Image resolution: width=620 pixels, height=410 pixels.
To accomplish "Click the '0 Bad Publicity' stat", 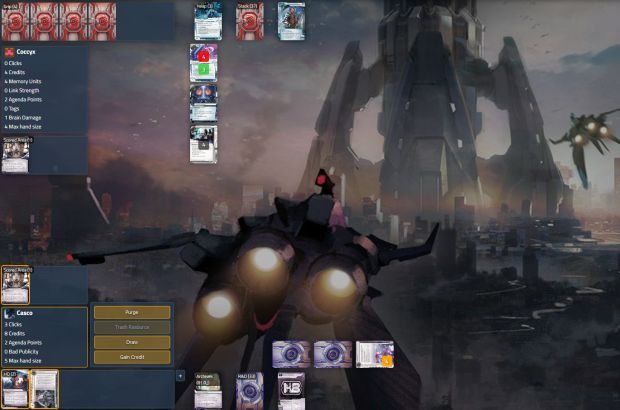I will pos(21,352).
